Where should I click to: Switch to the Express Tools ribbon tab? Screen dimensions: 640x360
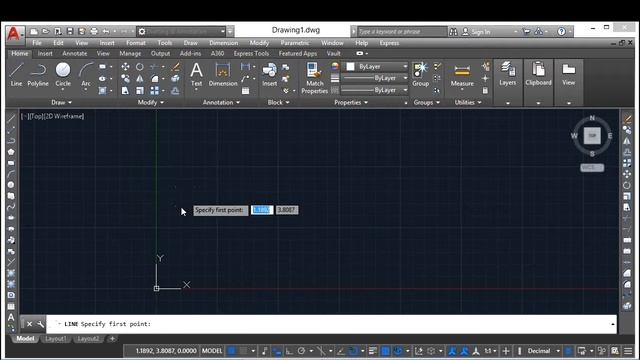click(x=251, y=53)
